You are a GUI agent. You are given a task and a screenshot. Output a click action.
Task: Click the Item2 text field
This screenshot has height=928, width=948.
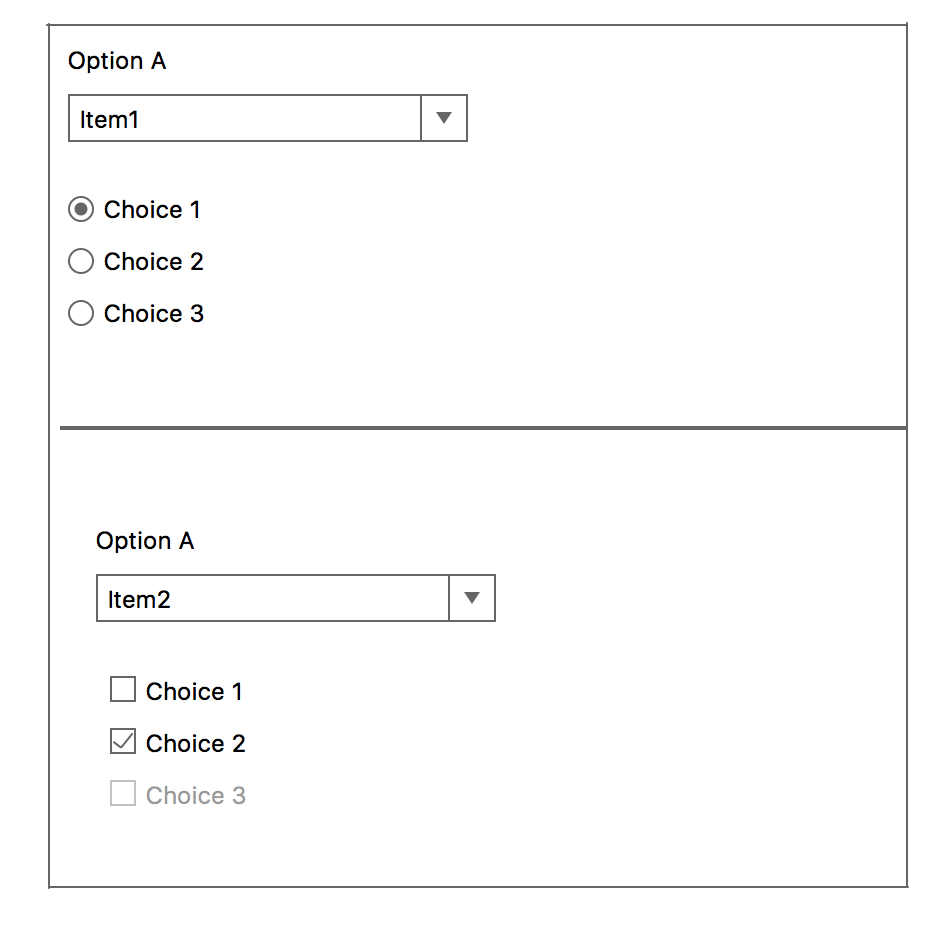pyautogui.click(x=270, y=598)
